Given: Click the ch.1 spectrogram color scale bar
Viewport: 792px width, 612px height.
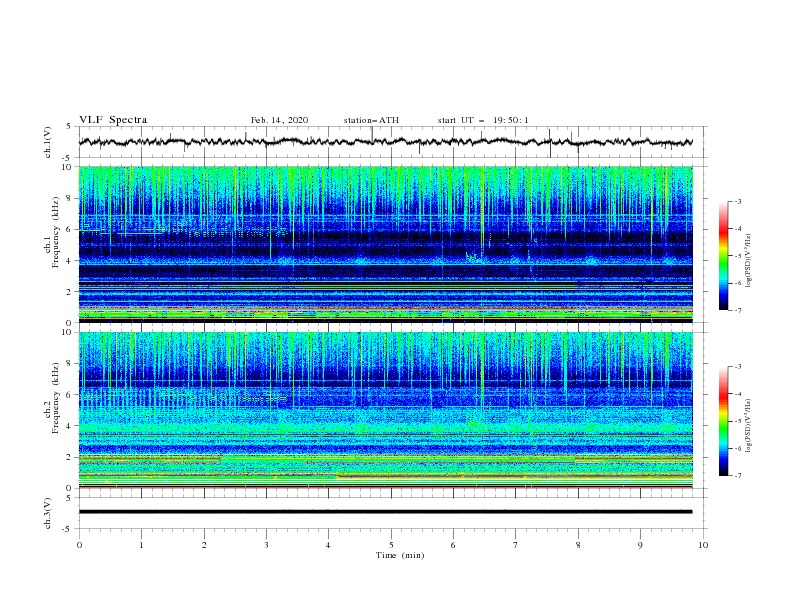Looking at the screenshot, I should [723, 256].
